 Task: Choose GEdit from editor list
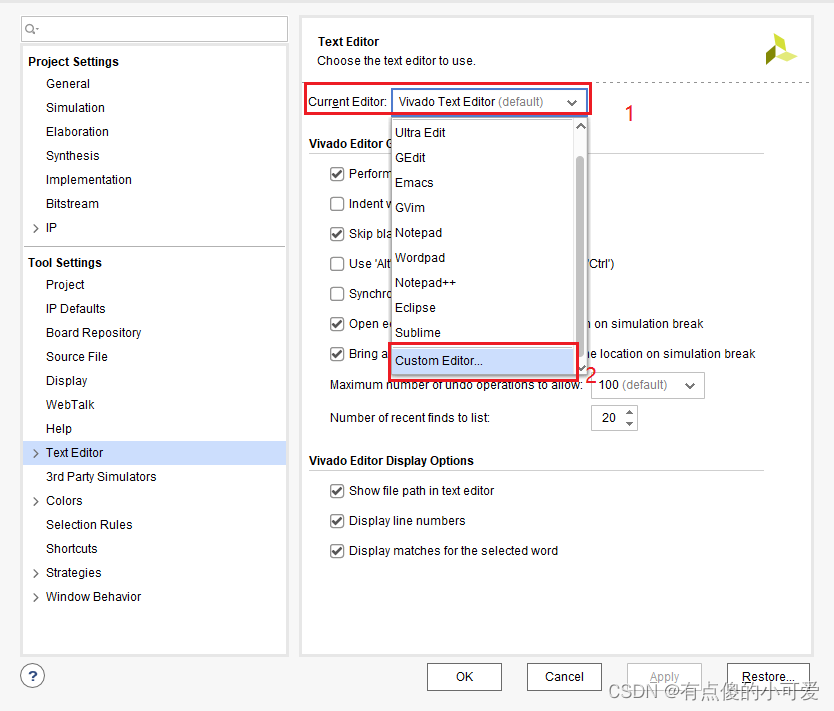[x=482, y=157]
